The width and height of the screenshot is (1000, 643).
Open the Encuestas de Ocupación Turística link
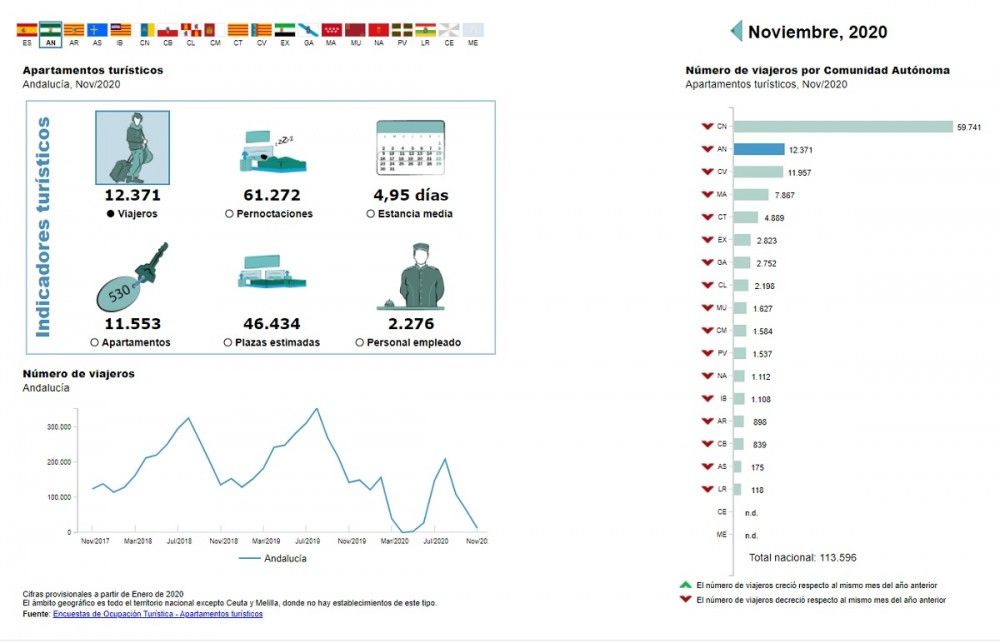point(158,614)
